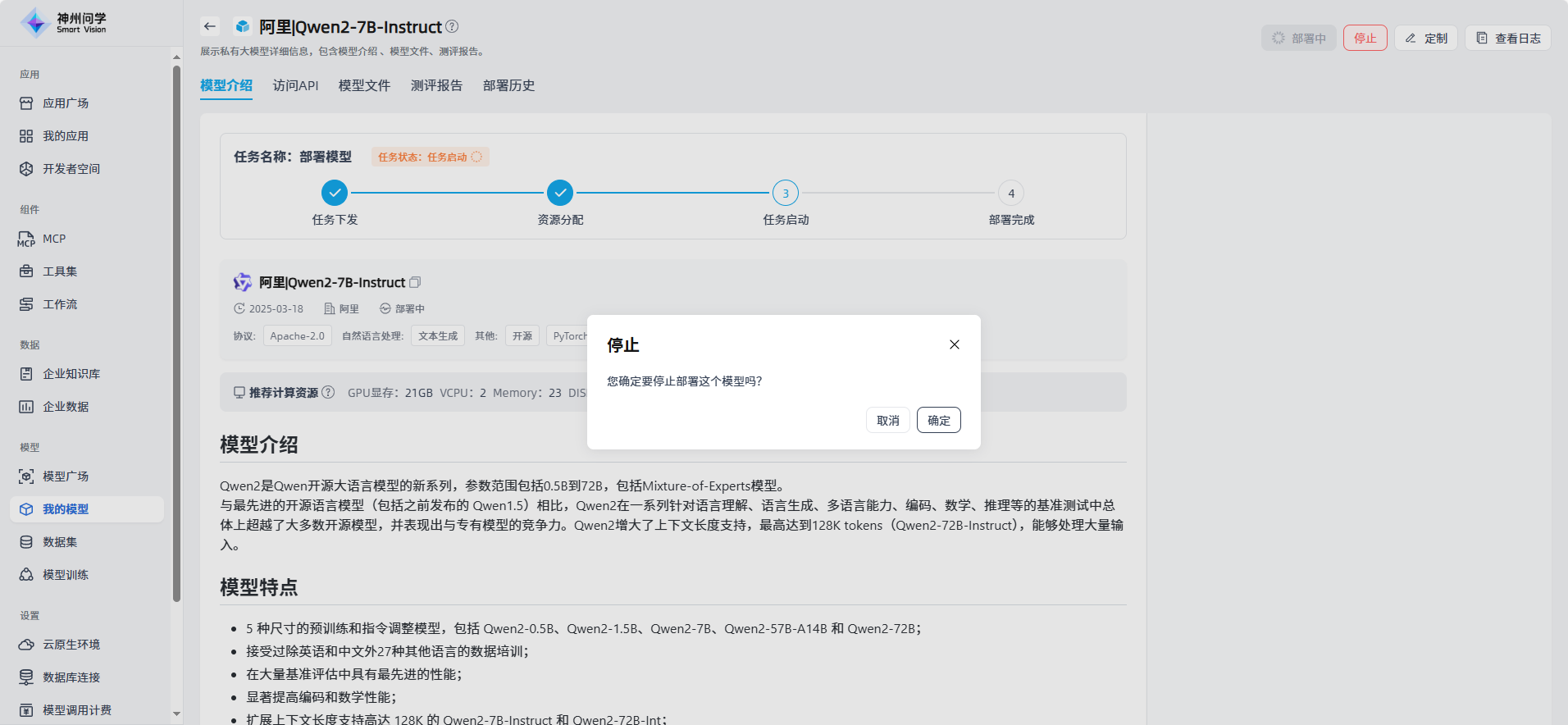Copy model name using copy icon
This screenshot has width=1568, height=725.
coord(415,282)
